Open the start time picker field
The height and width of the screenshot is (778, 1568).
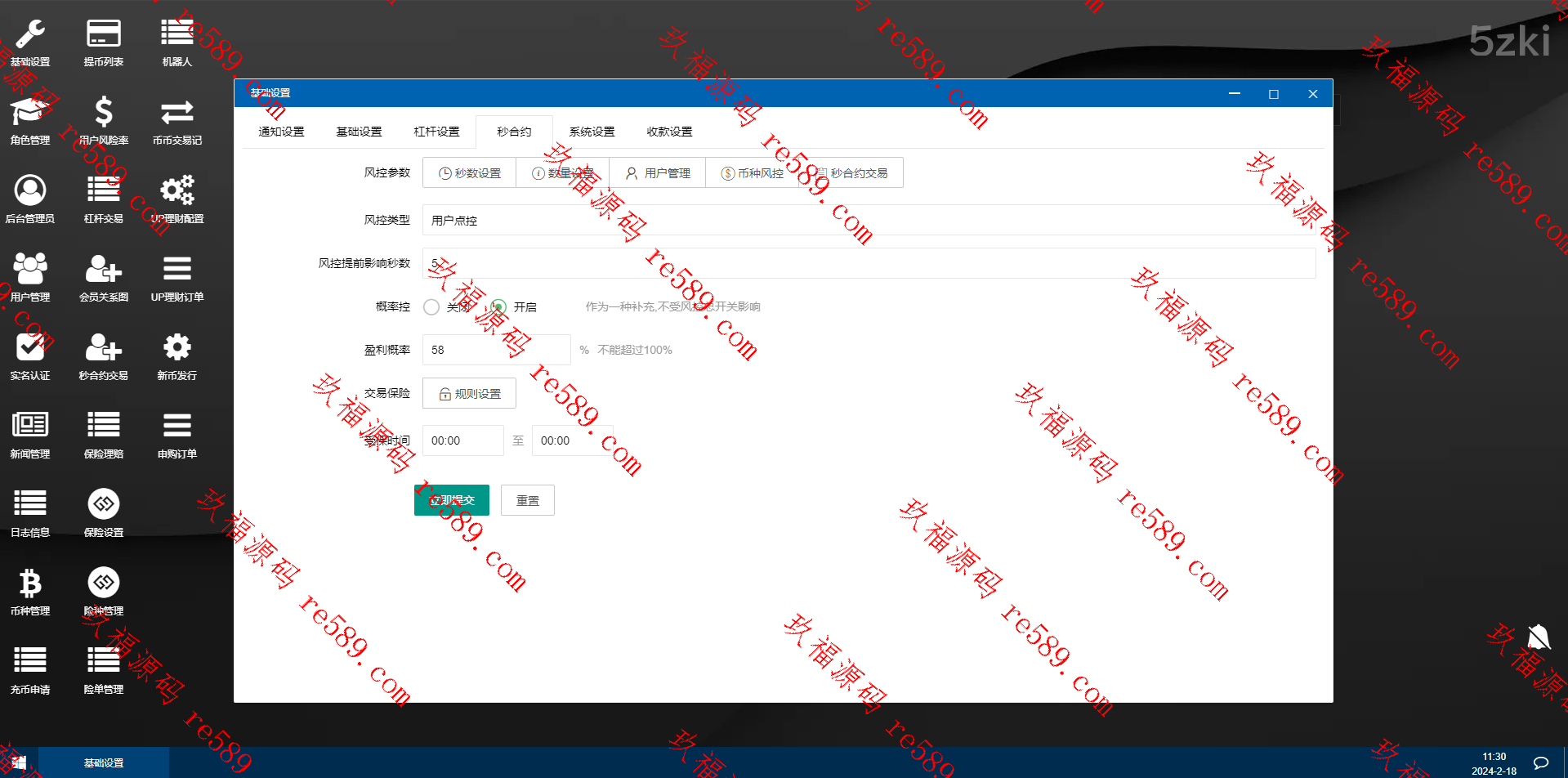tap(462, 440)
